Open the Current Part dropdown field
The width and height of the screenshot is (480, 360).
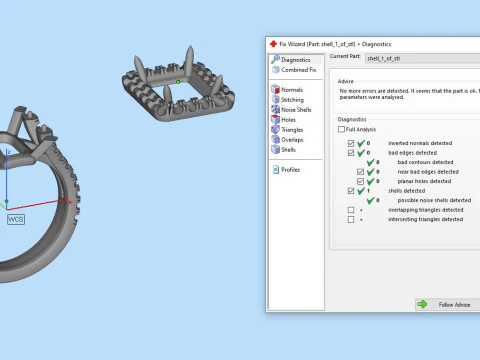tap(423, 59)
